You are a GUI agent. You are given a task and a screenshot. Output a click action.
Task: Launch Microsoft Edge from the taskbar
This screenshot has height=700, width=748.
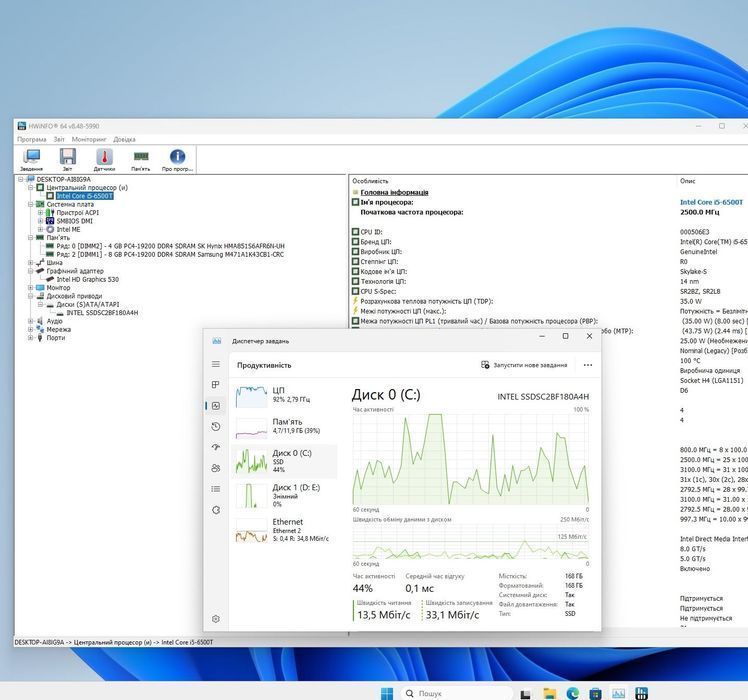pos(572,694)
